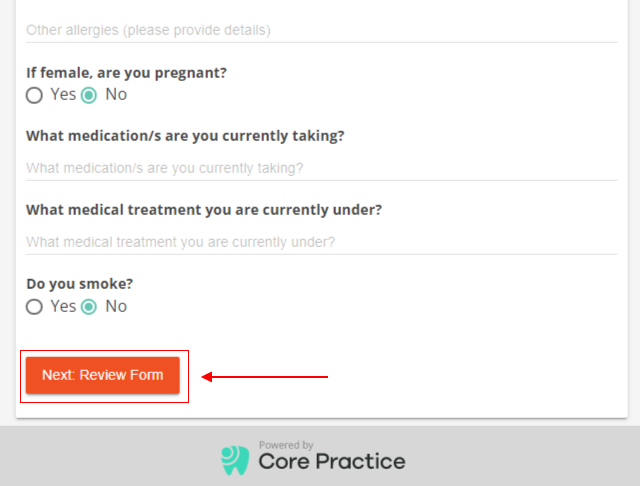Click the Next: Review Form button

103,375
